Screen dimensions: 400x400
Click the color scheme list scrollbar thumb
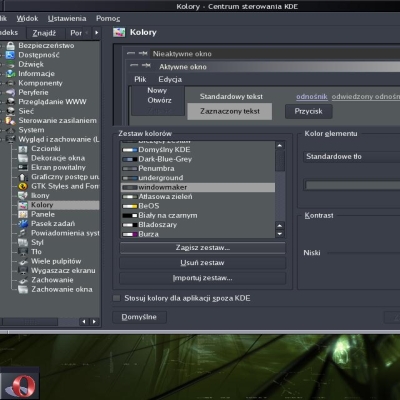click(x=280, y=161)
